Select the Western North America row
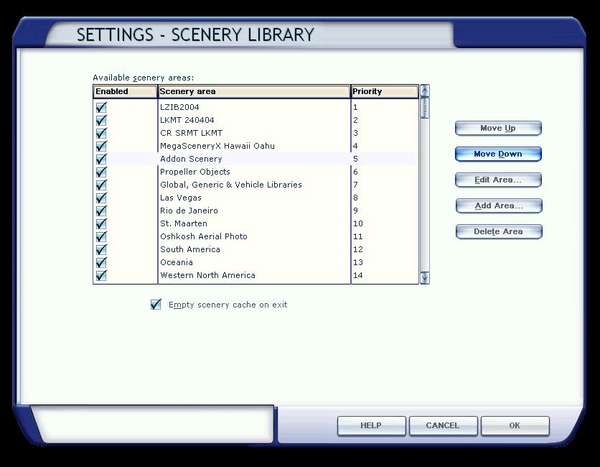This screenshot has width=600, height=467. tap(256, 275)
